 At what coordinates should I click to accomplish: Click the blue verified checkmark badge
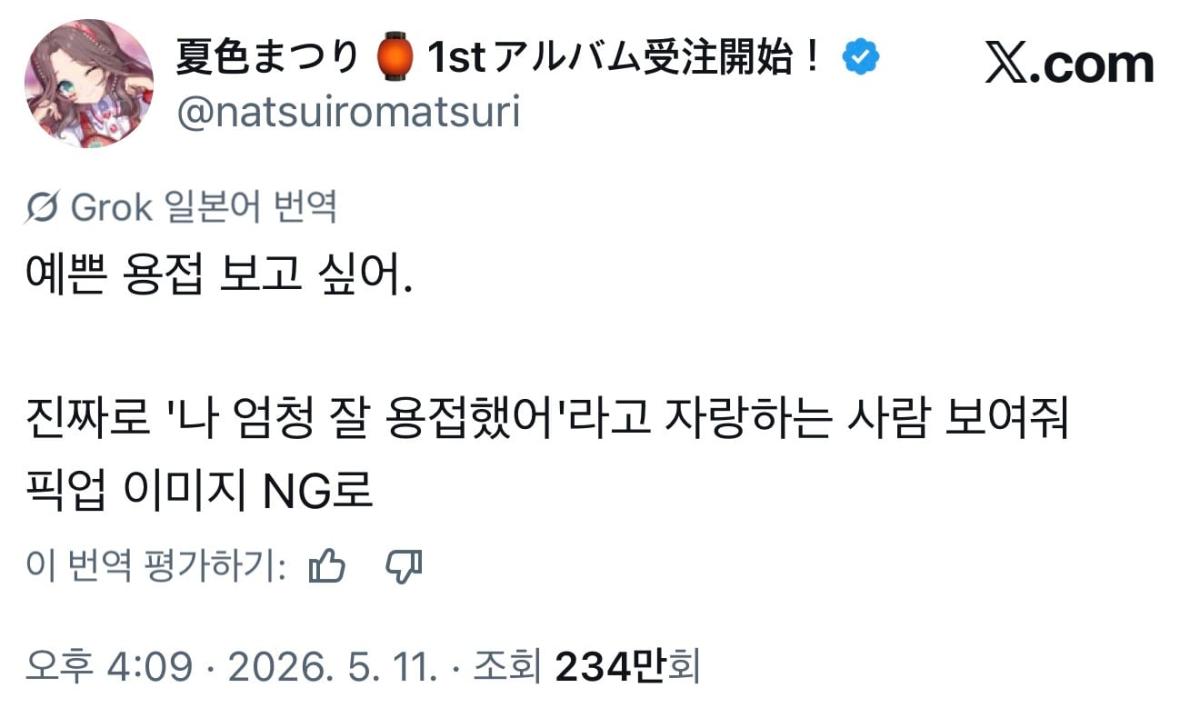tap(860, 60)
